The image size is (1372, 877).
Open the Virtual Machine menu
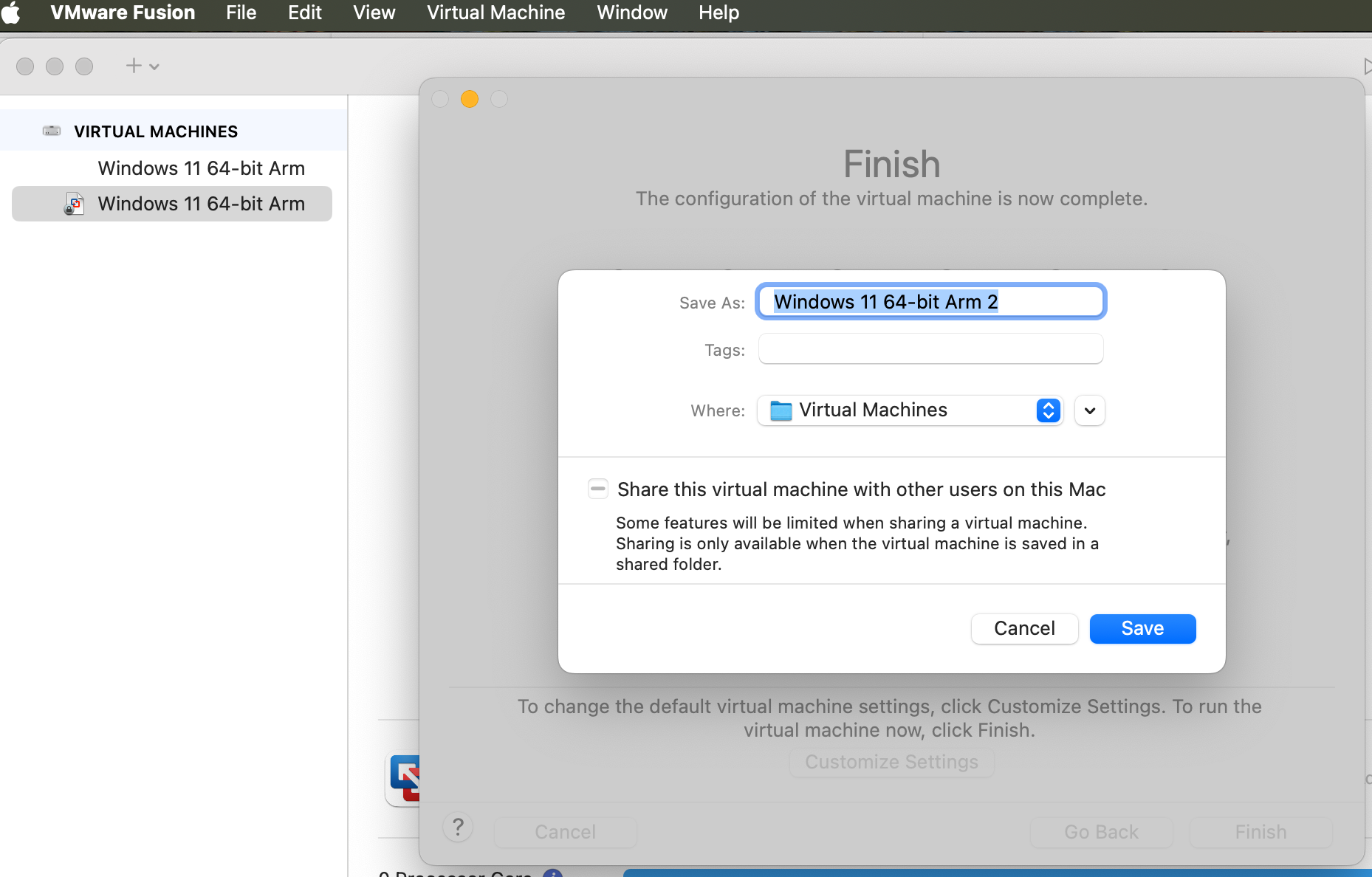coord(495,13)
